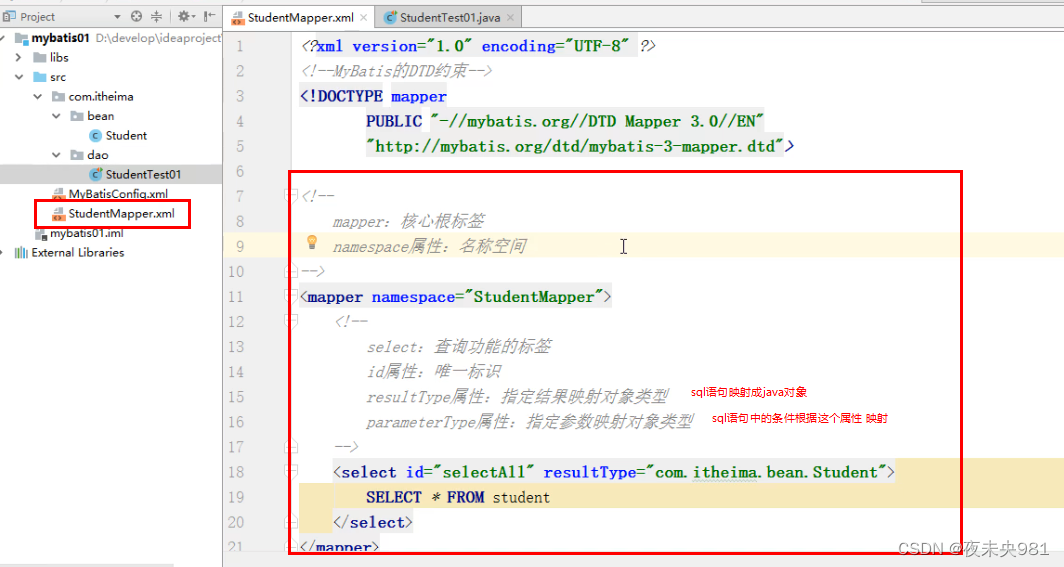Click the External Libraries icon
This screenshot has width=1064, height=567.
[21, 253]
